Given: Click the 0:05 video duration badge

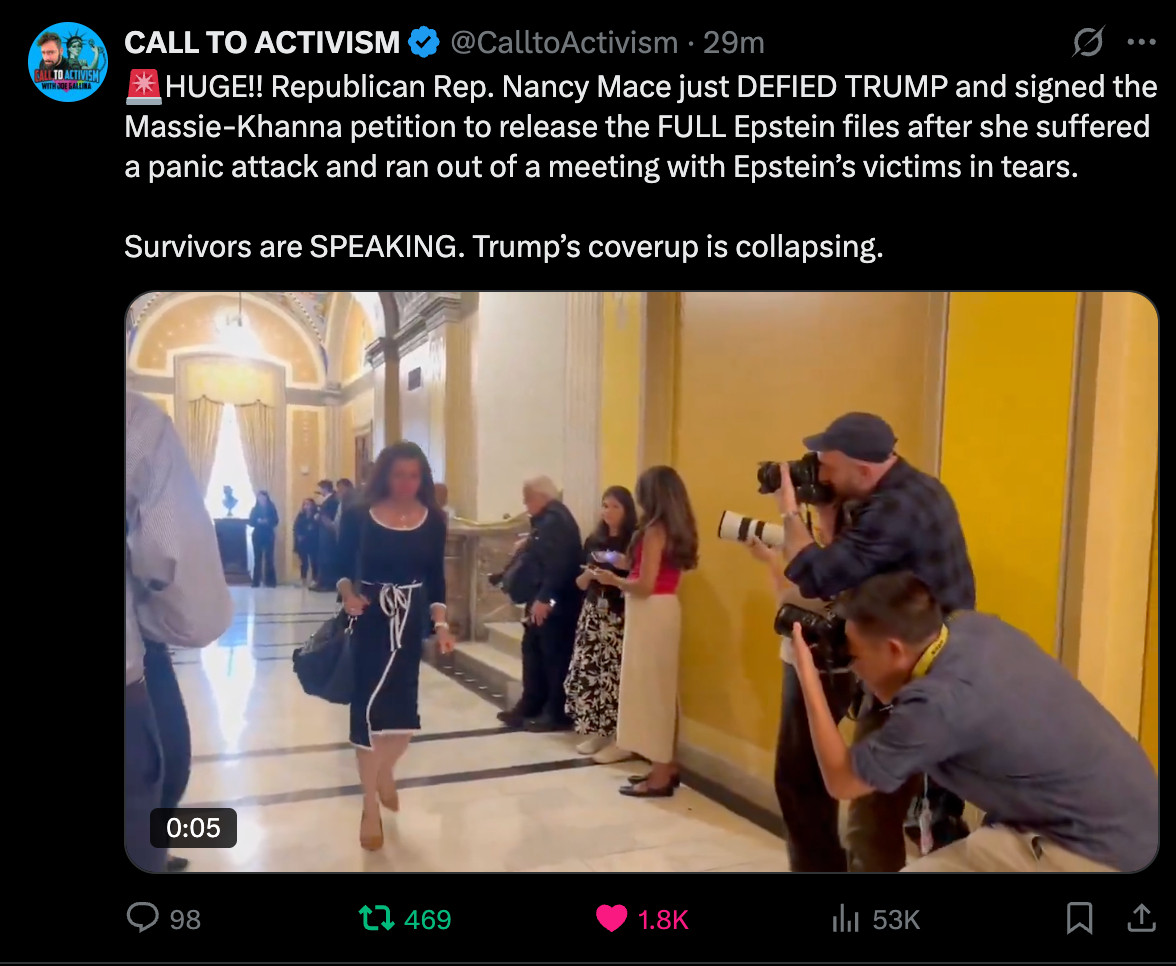Looking at the screenshot, I should pos(194,828).
